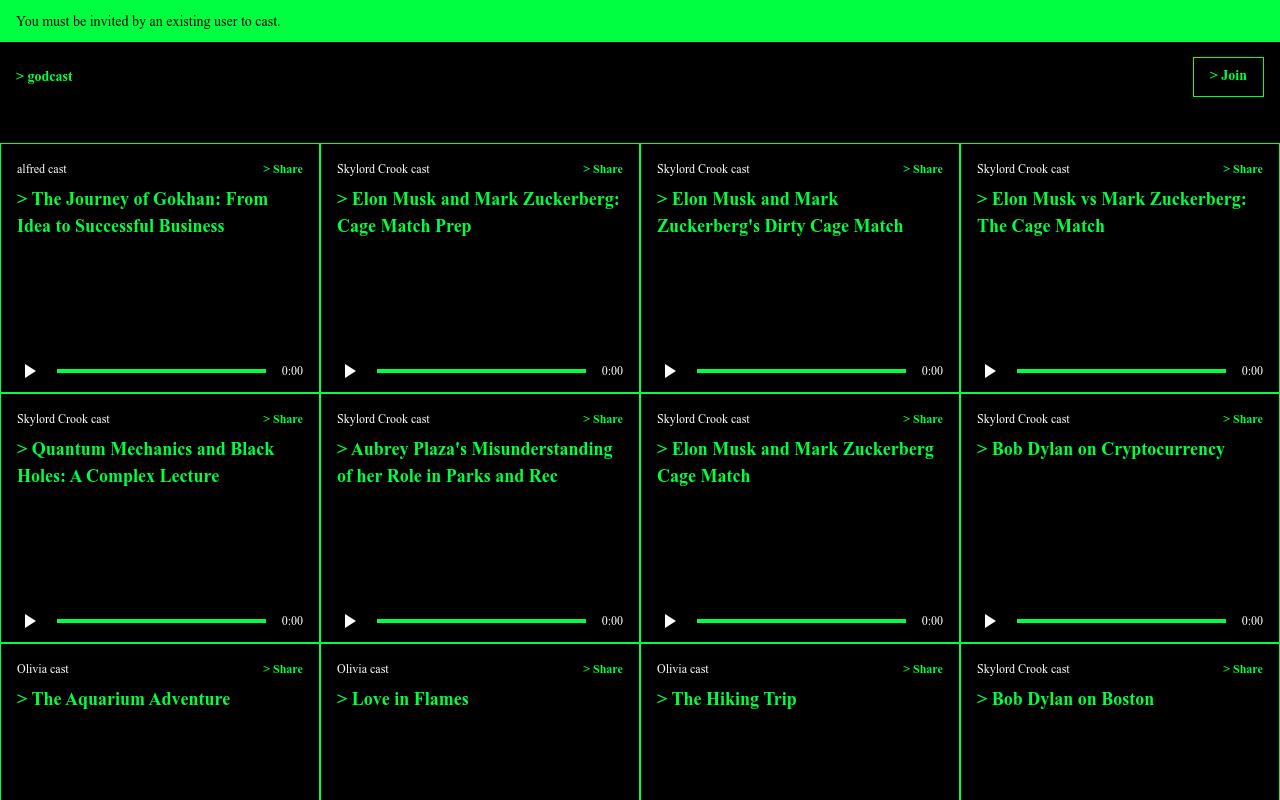Seek in The Journey of Gokhan progress bar
The width and height of the screenshot is (1280, 800).
coord(161,371)
